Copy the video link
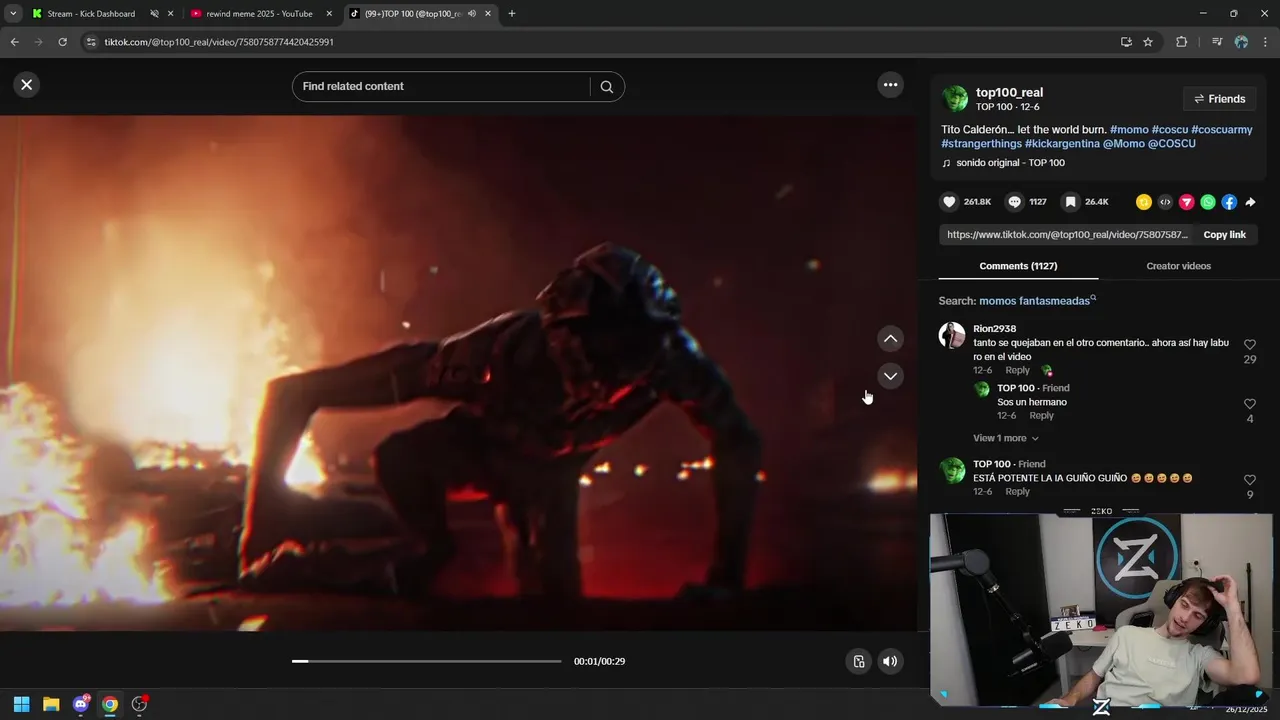This screenshot has height=720, width=1280. (x=1224, y=235)
